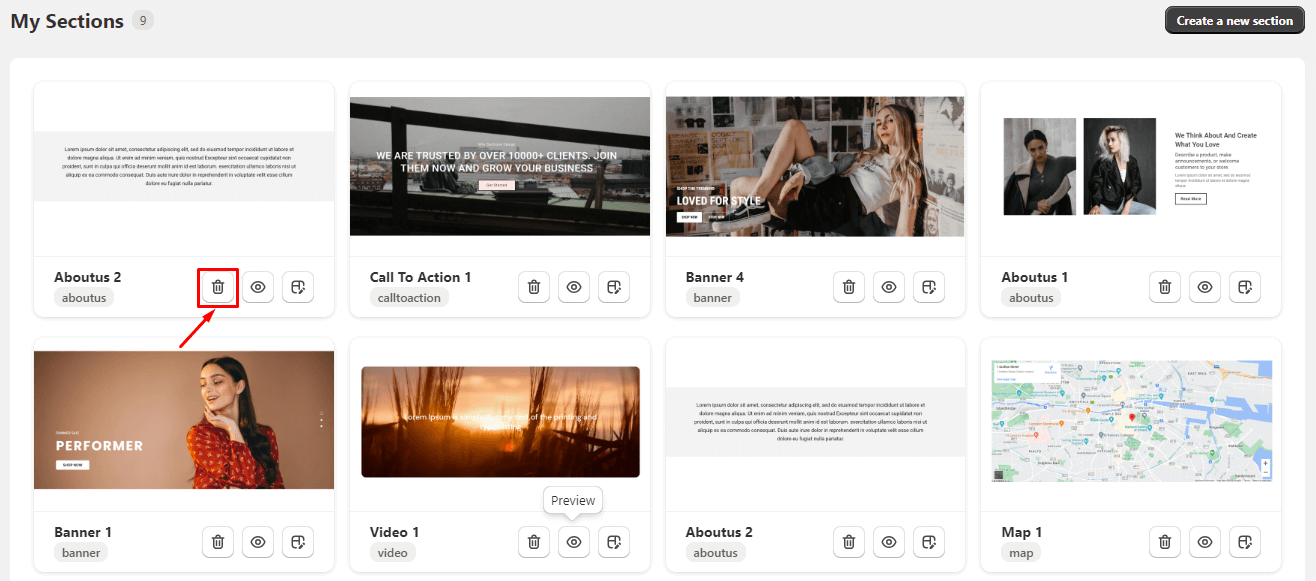Preview the Video 1 section
The width and height of the screenshot is (1316, 581).
pos(574,542)
